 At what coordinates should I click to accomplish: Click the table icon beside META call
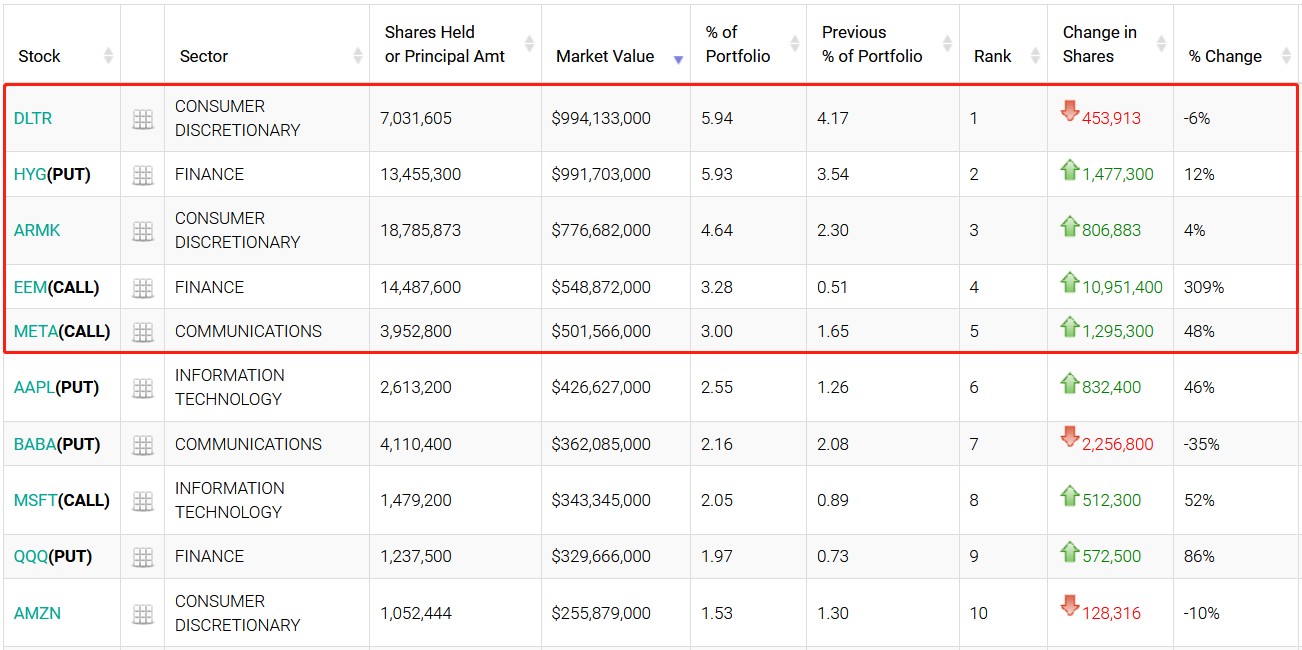pyautogui.click(x=143, y=332)
